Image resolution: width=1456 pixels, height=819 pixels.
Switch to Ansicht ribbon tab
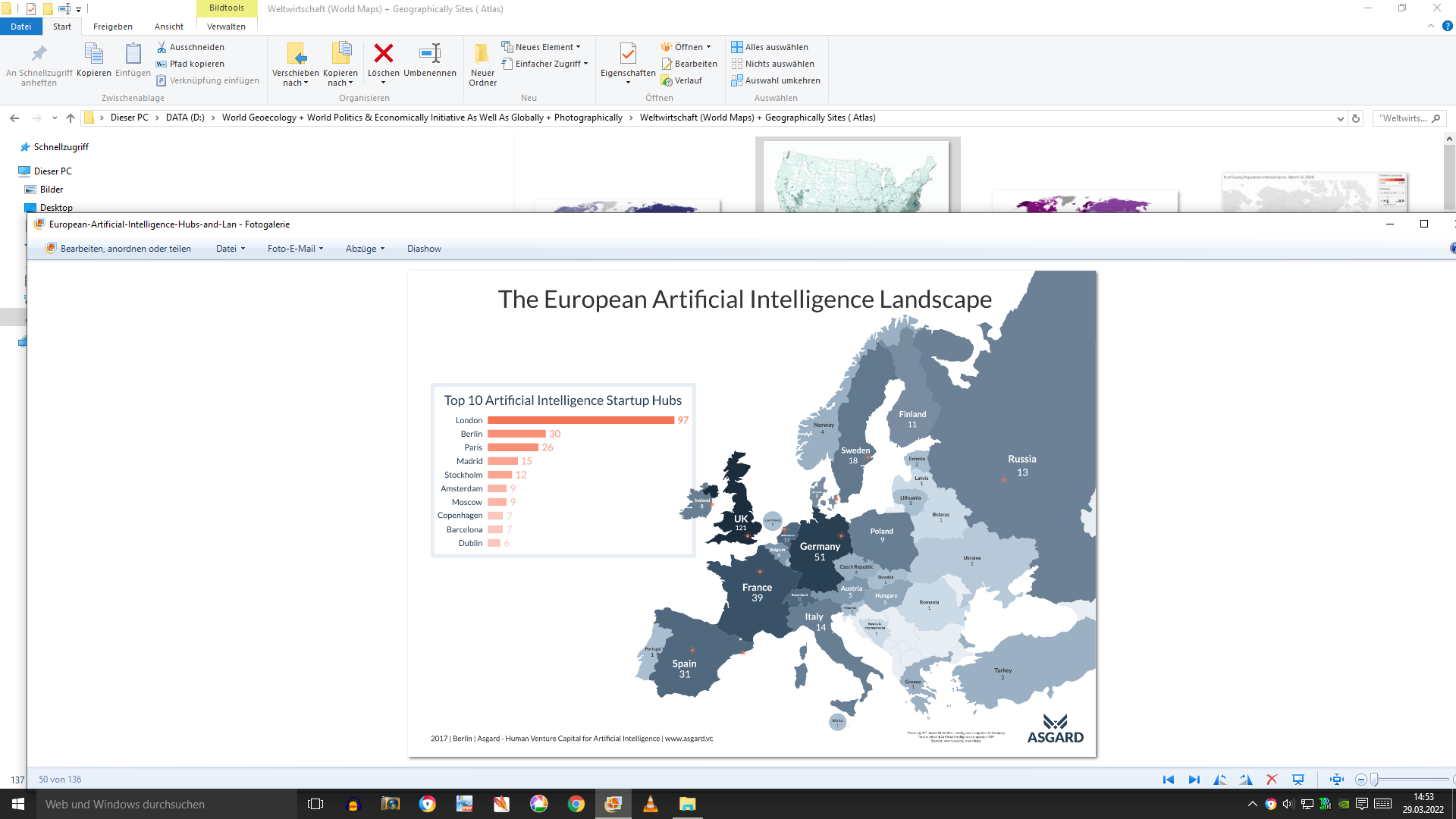click(x=169, y=27)
